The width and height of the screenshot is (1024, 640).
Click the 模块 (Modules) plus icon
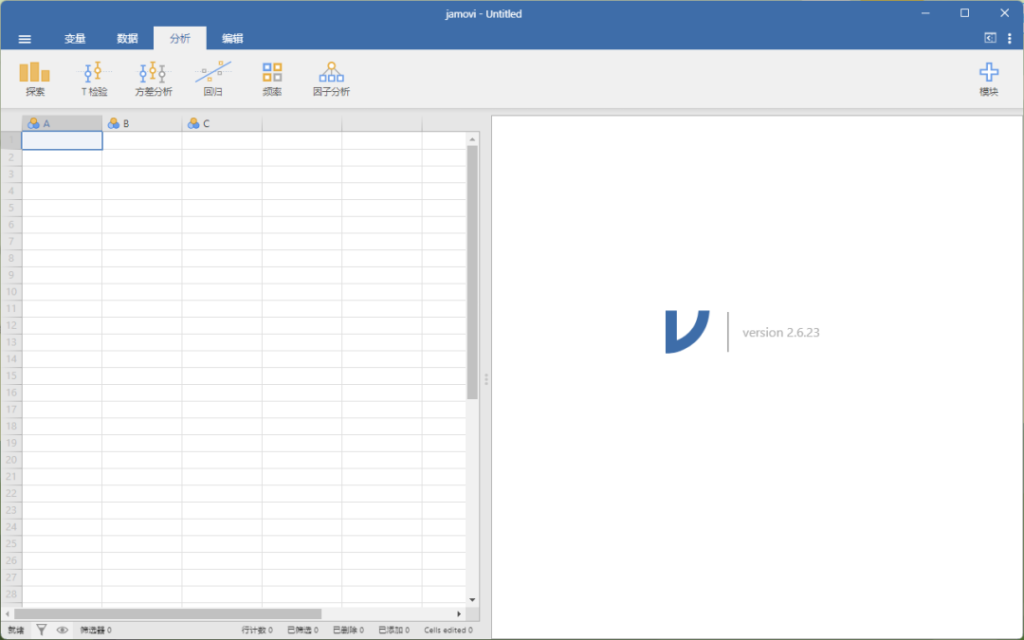[988, 78]
